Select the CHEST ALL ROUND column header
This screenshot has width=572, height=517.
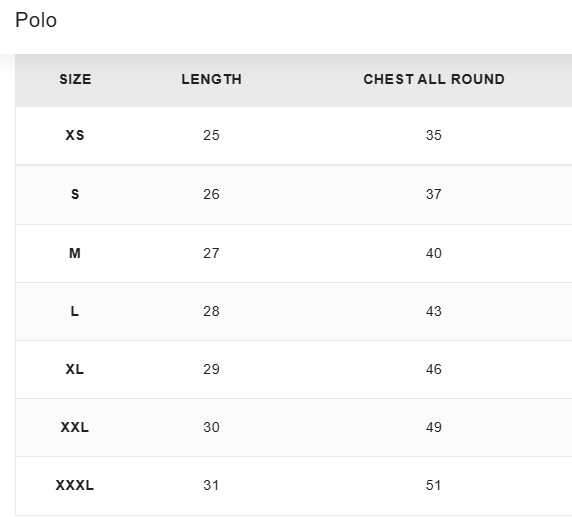(434, 79)
